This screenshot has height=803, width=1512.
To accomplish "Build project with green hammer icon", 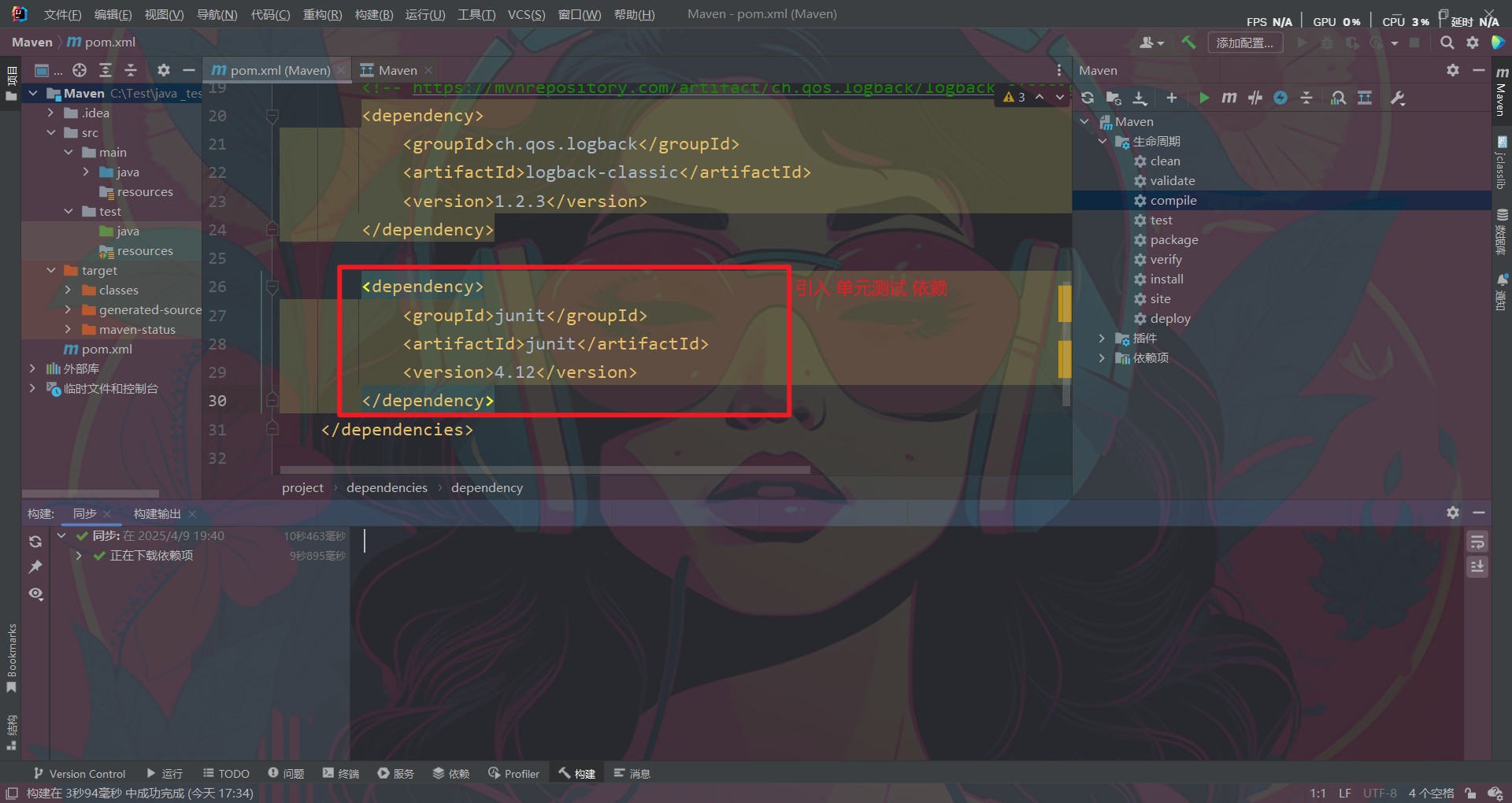I will (1188, 43).
